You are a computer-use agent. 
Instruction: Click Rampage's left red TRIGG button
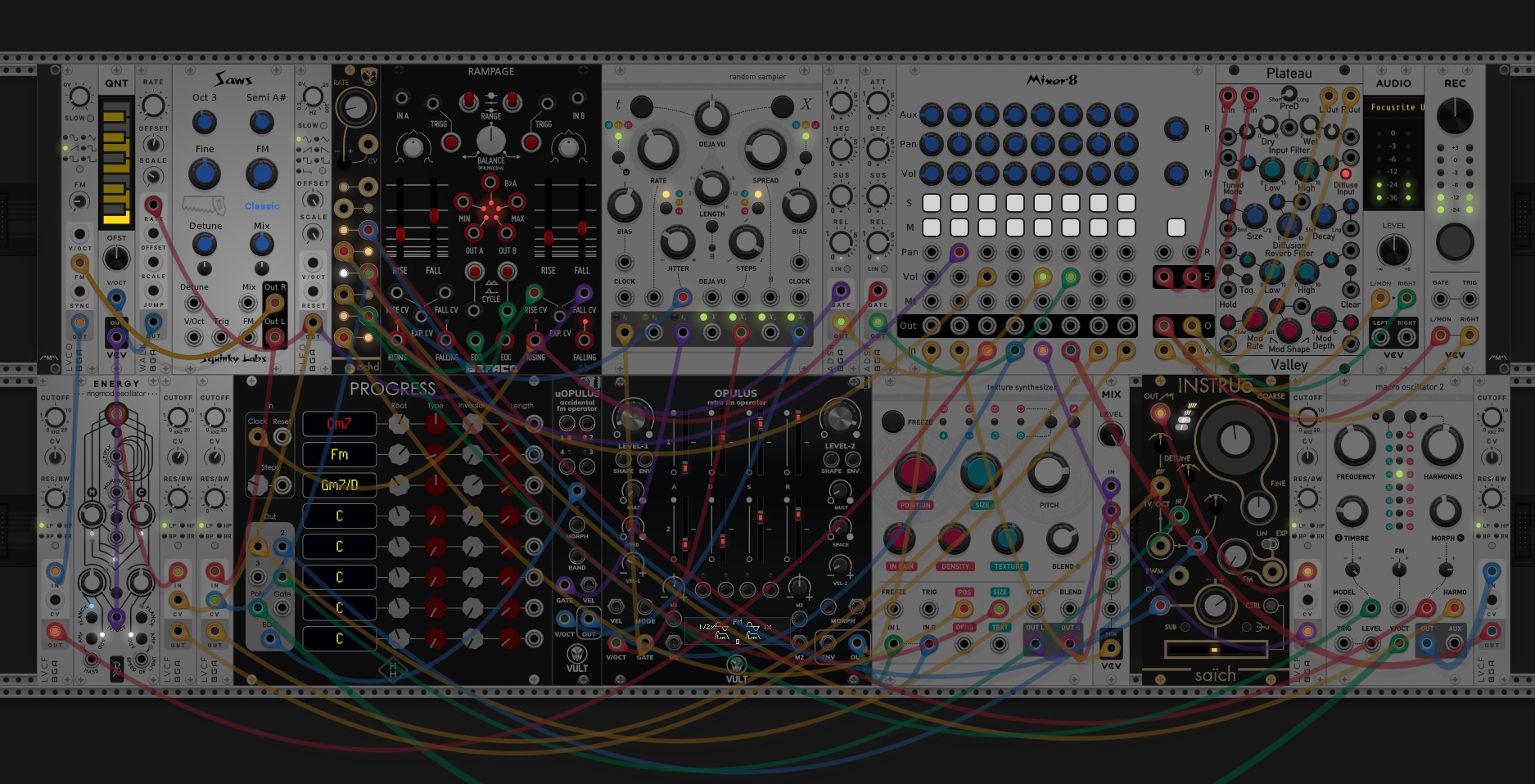(450, 142)
